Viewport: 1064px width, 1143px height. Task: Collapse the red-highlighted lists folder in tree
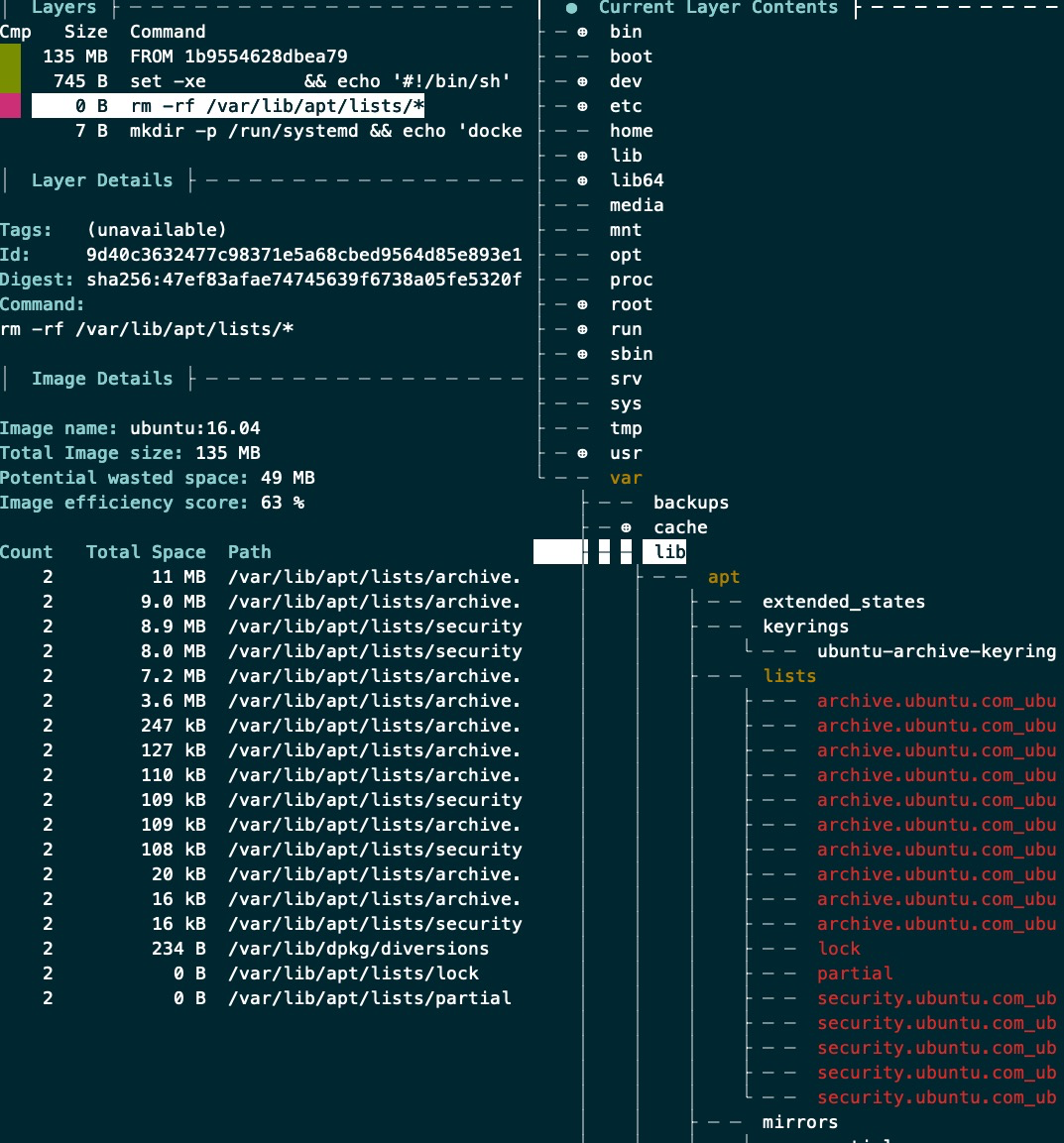click(x=789, y=676)
